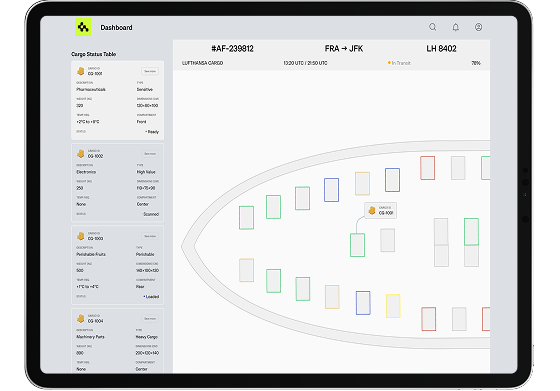Select the green slot linked to tooltip
The image size is (560, 391).
[x=357, y=245]
